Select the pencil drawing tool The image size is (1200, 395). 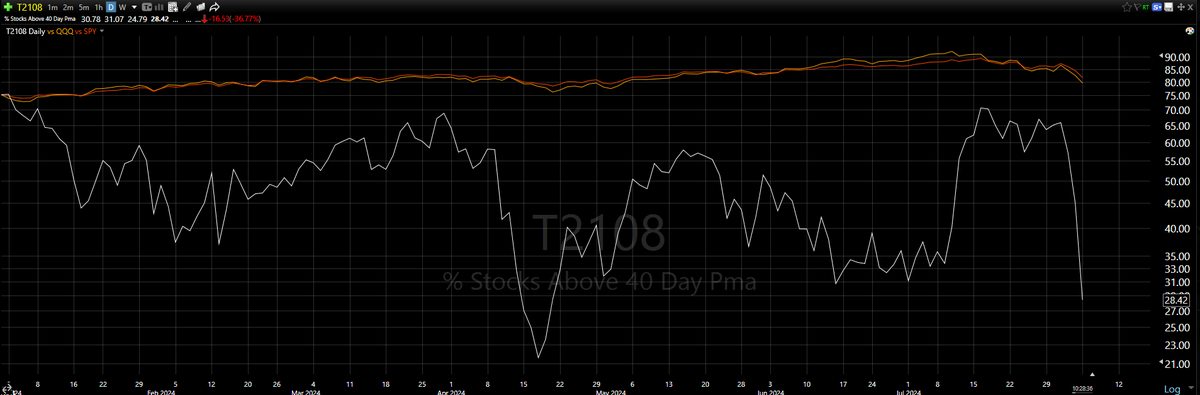point(187,7)
